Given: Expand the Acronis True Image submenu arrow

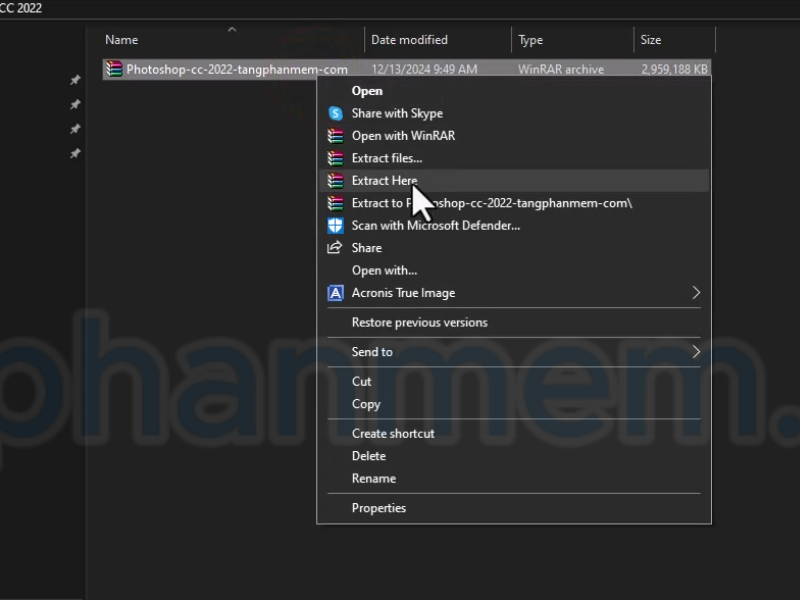Looking at the screenshot, I should click(x=696, y=293).
